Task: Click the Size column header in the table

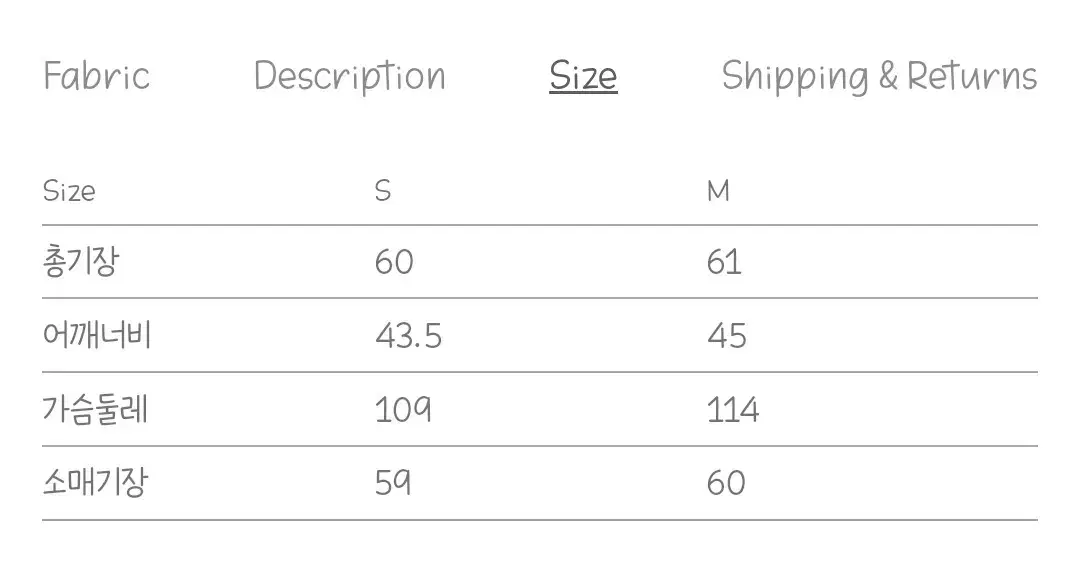Action: (x=69, y=191)
